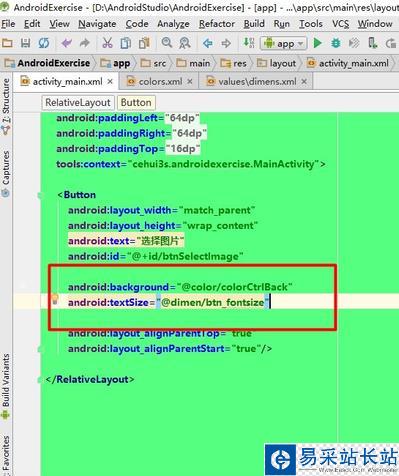
Task: Close the values\dimens.xml editor tab
Action: (304, 81)
